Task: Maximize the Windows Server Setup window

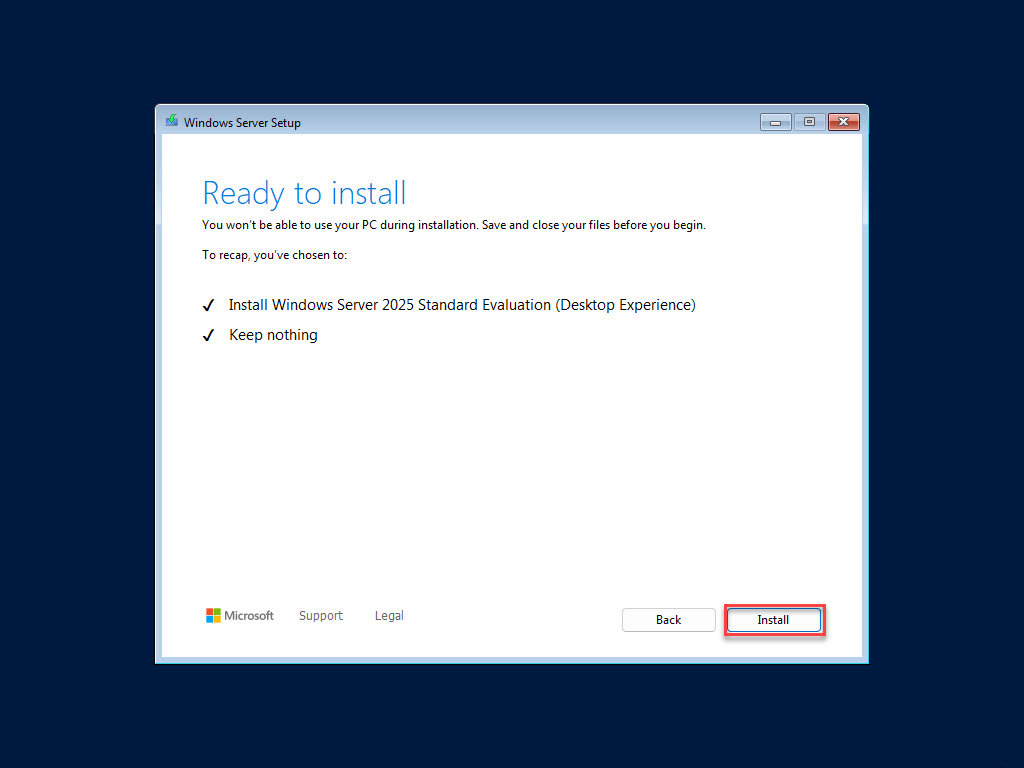Action: (809, 122)
